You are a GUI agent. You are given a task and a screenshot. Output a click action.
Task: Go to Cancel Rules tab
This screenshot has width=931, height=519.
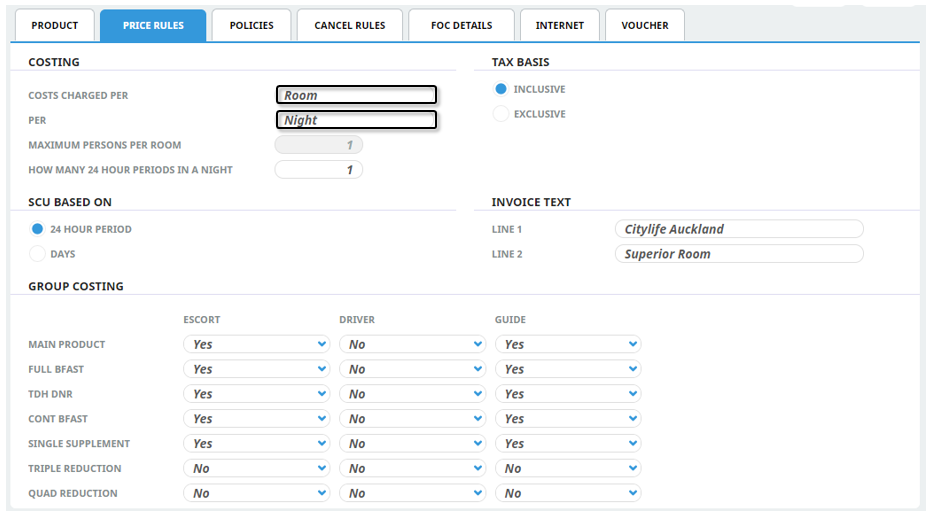pos(349,25)
